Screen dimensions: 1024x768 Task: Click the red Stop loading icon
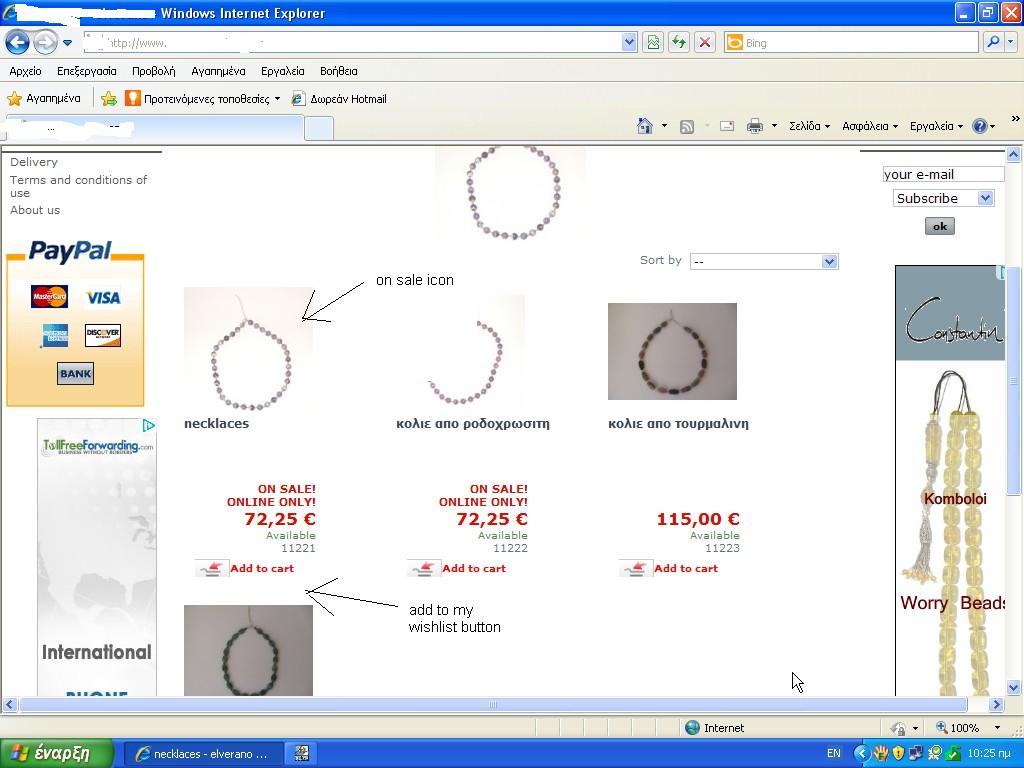(705, 43)
